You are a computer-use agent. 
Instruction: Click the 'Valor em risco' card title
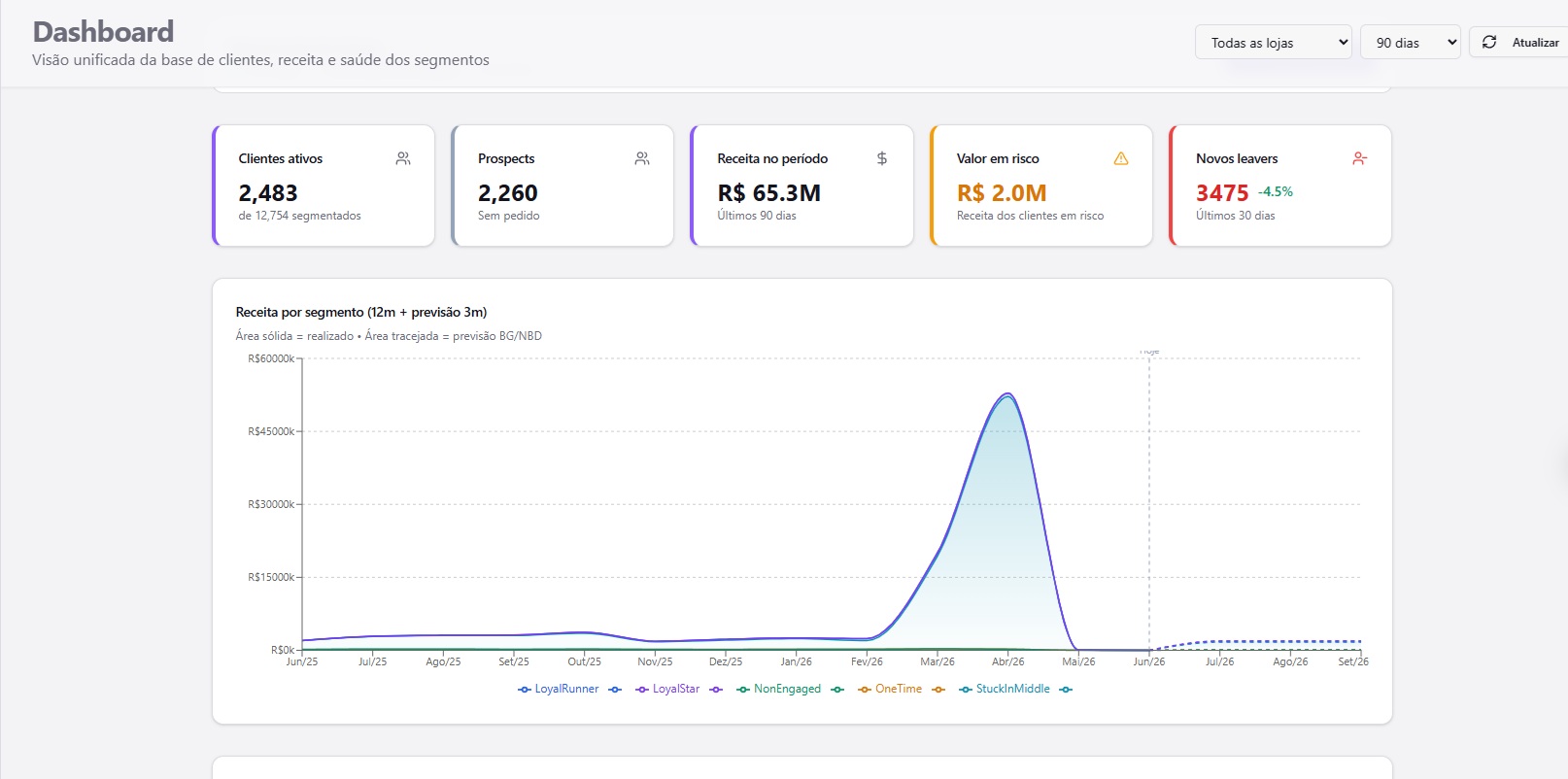(998, 158)
